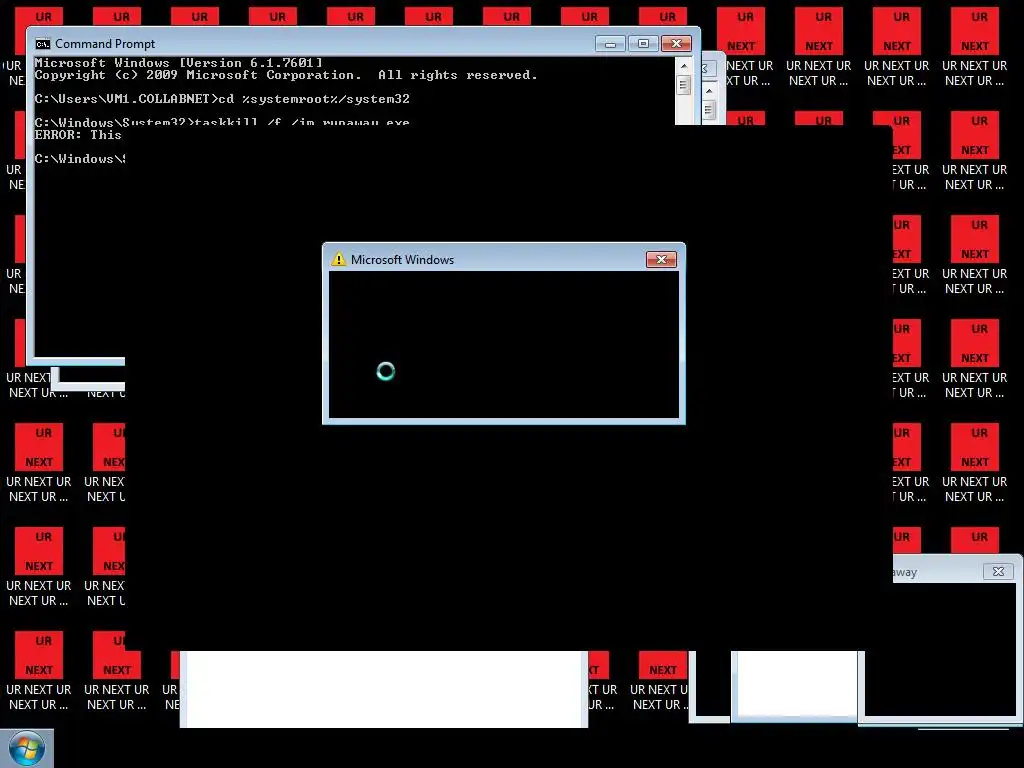The width and height of the screenshot is (1024, 768).
Task: Click the 'cd %systemroot%/system32' command line
Action: coord(222,99)
